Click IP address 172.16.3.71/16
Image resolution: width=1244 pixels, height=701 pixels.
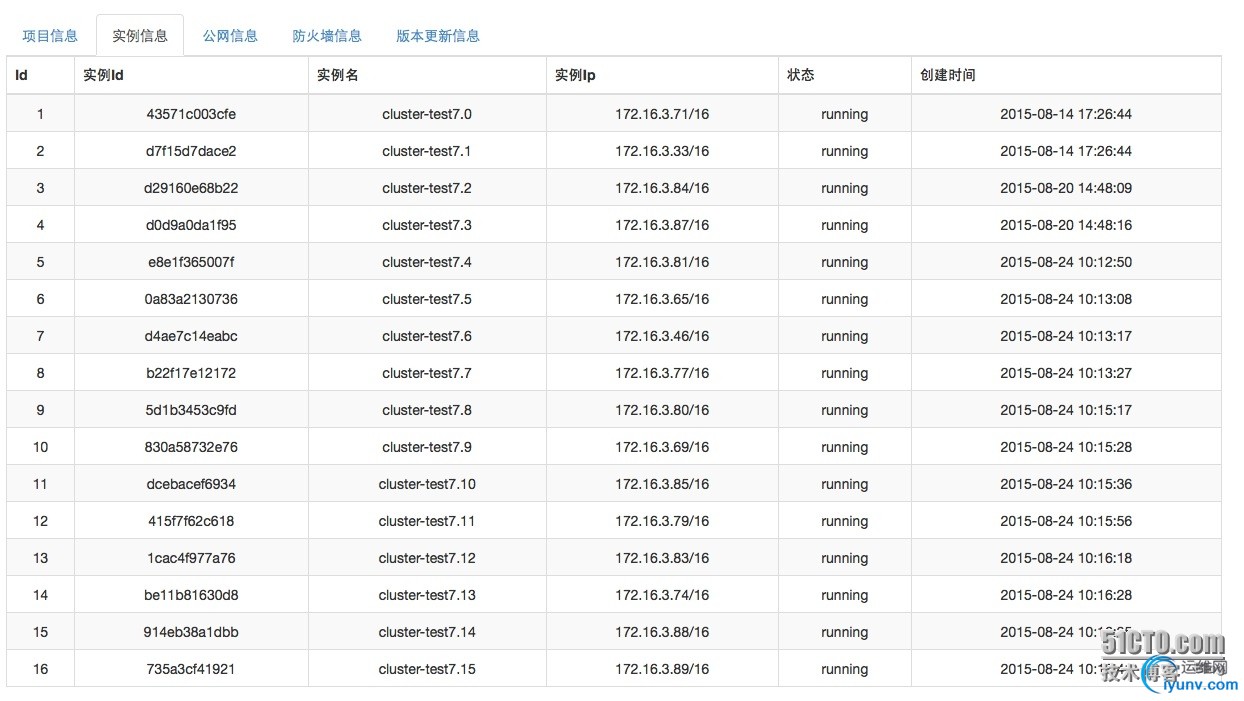pos(662,114)
